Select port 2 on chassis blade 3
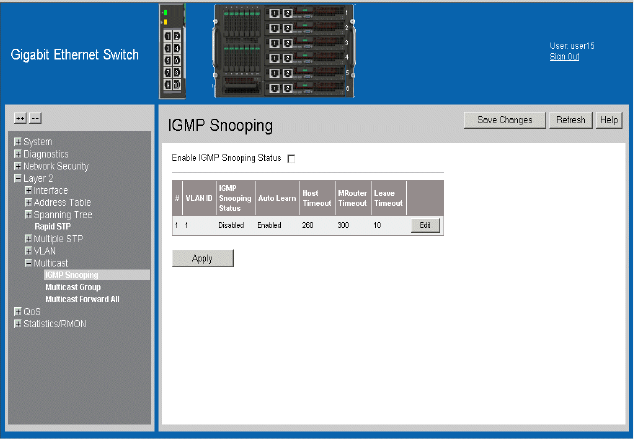 288,45
